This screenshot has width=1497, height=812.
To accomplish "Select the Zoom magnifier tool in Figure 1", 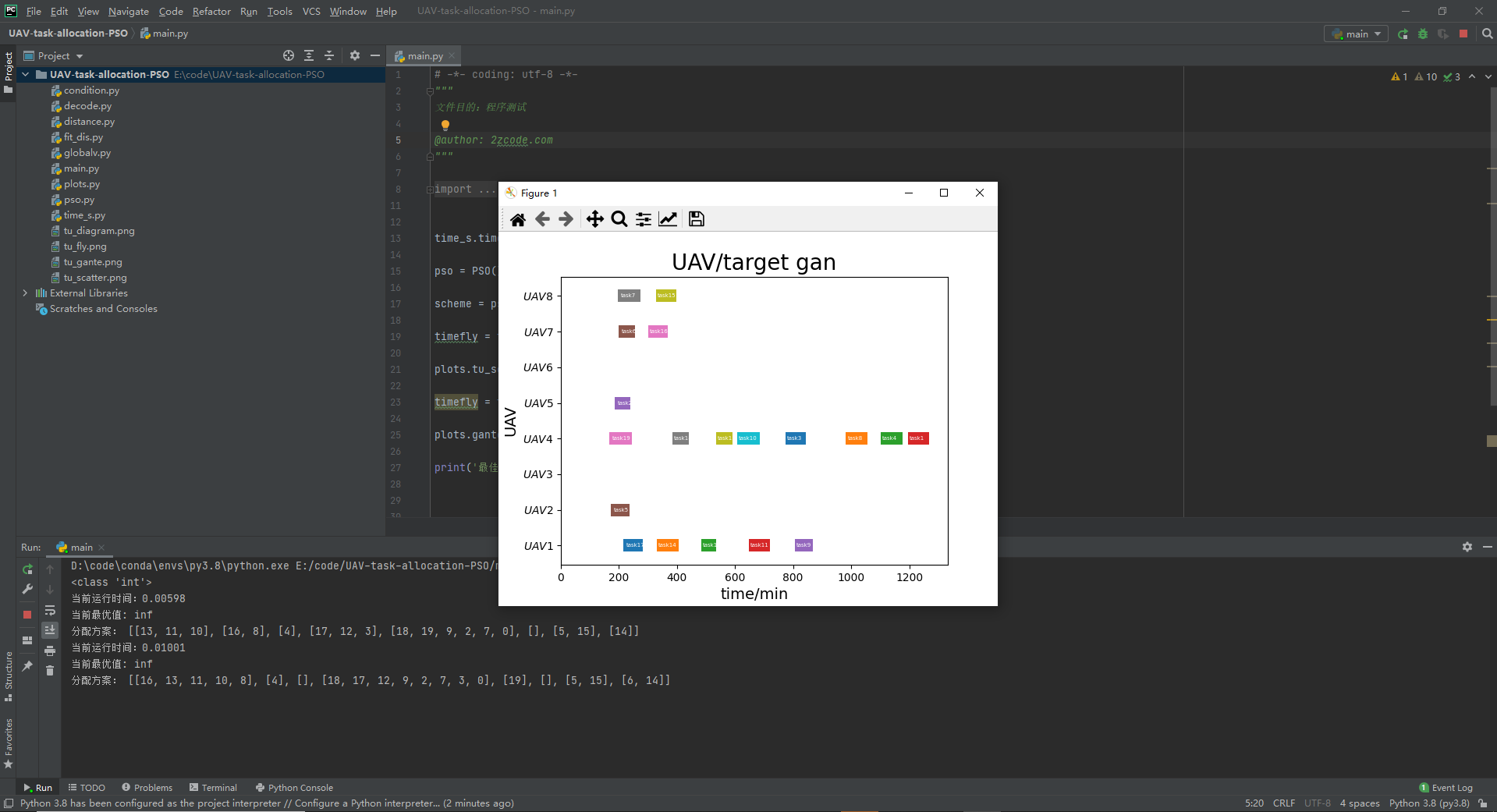I will coord(619,219).
